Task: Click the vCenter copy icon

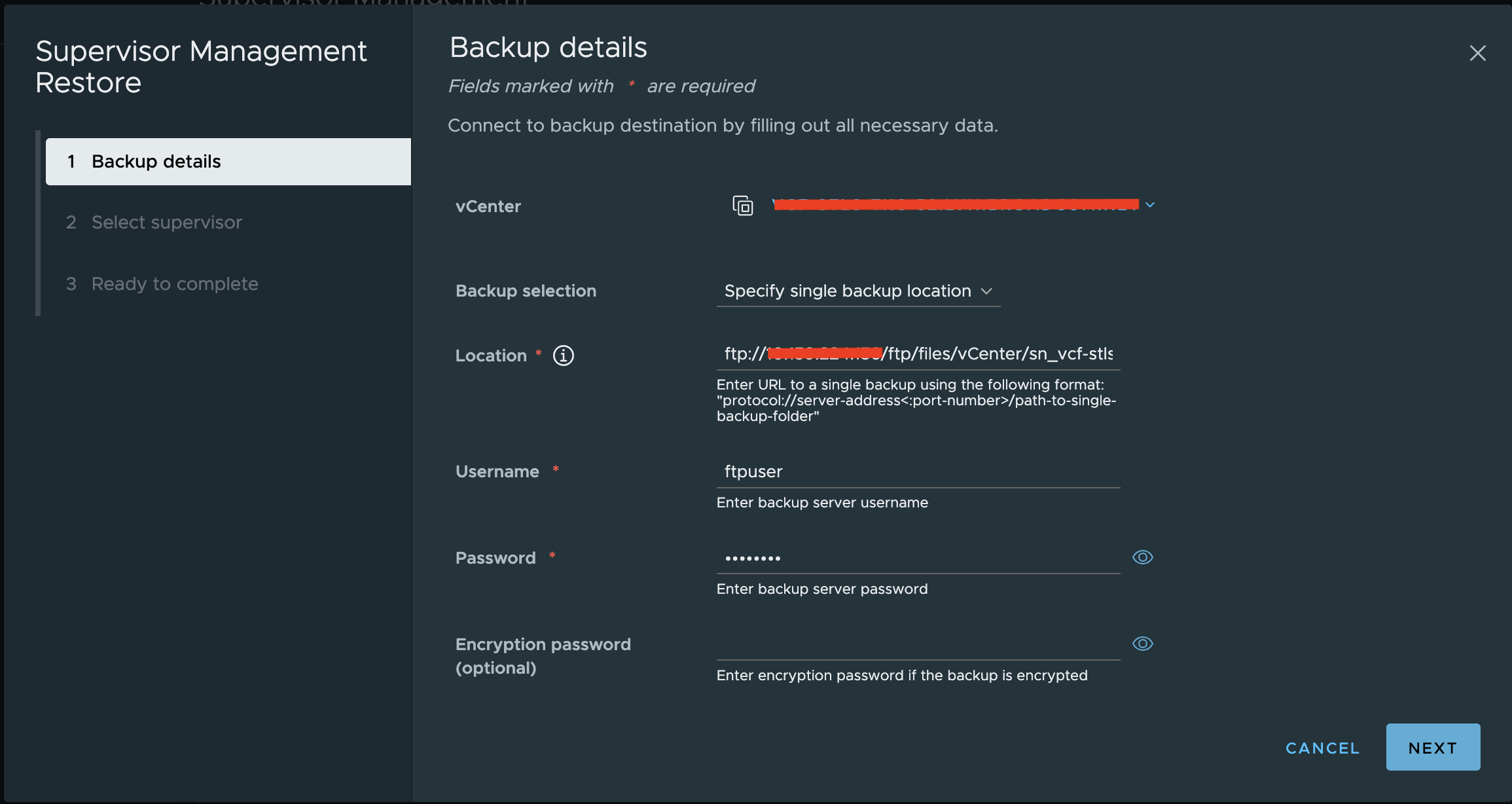Action: coord(742,206)
